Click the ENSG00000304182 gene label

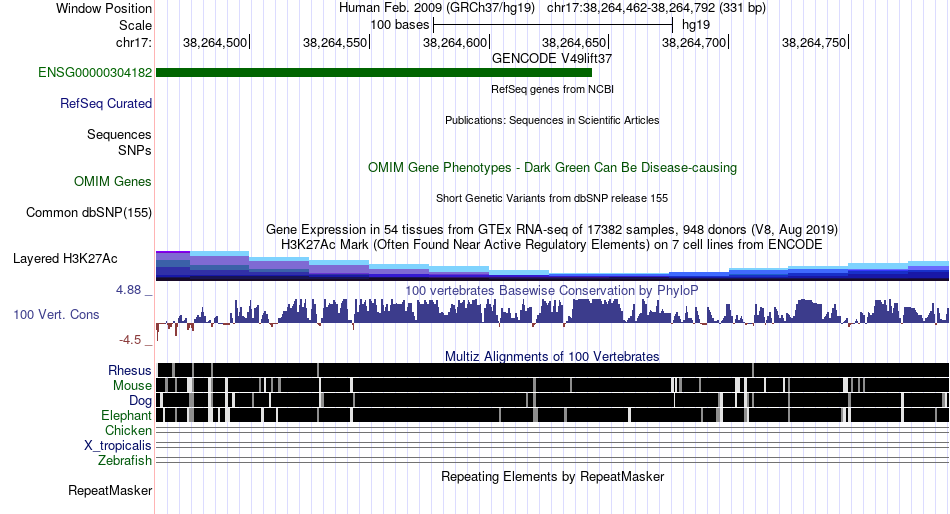tap(95, 73)
